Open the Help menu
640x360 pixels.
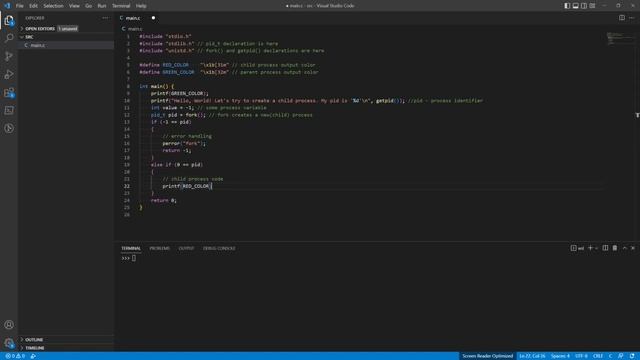click(x=141, y=6)
